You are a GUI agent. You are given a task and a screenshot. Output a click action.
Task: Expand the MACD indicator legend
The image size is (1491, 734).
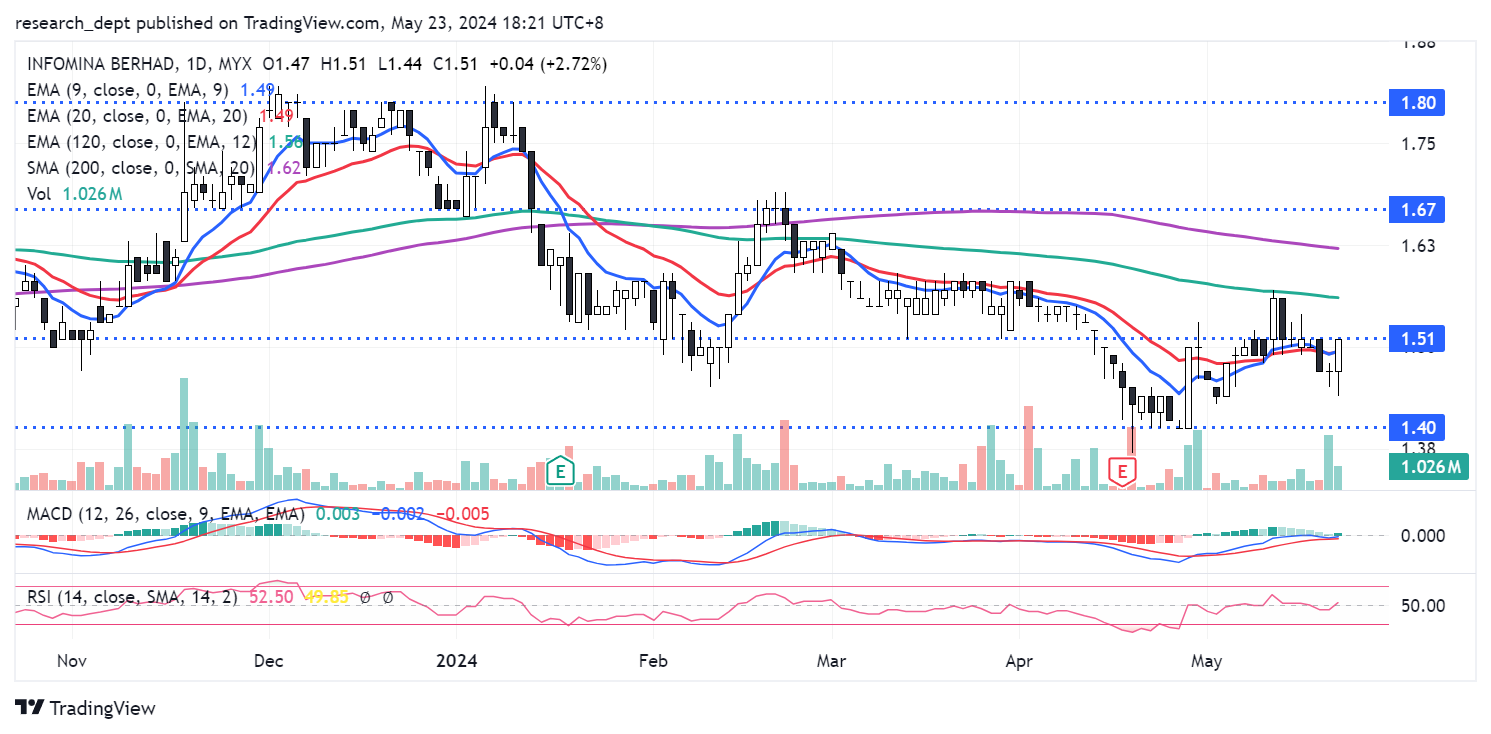point(160,513)
